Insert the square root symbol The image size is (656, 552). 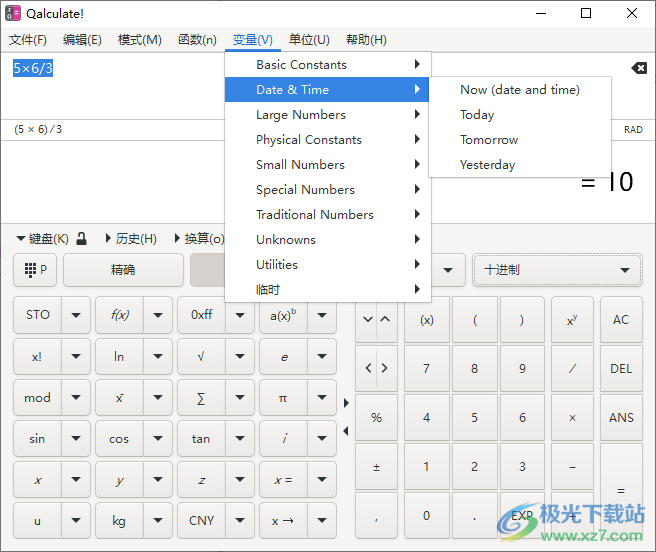coord(201,357)
